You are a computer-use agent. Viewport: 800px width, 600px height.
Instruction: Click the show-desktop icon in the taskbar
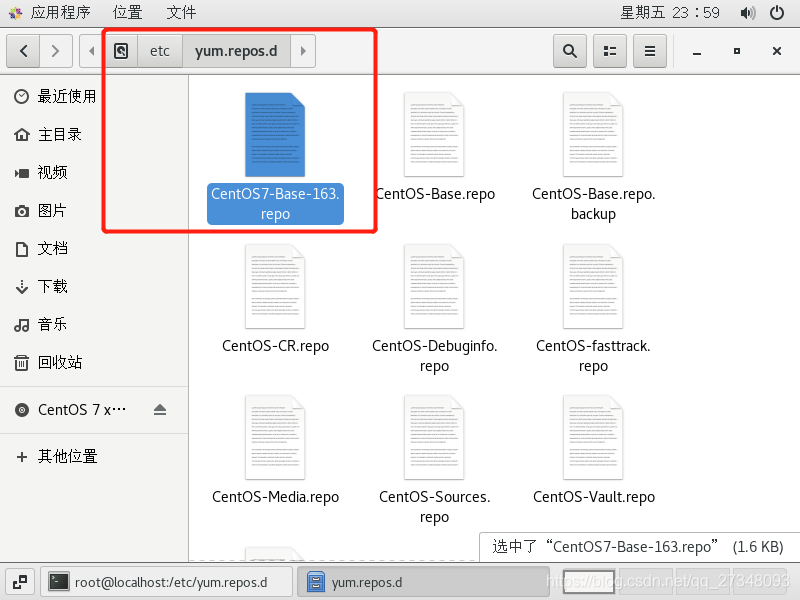(20, 582)
